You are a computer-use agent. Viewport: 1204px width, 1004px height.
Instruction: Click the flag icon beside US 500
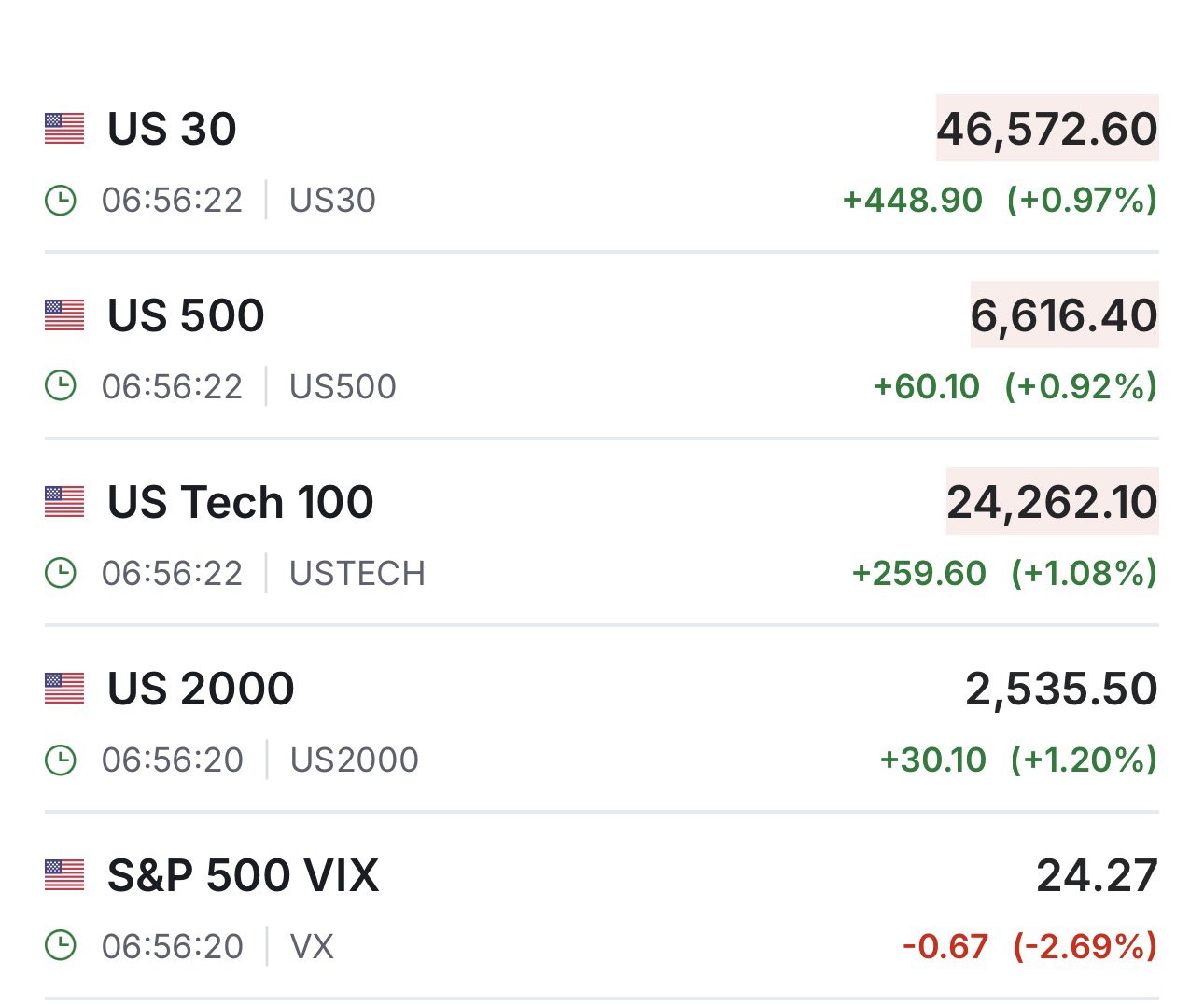64,315
